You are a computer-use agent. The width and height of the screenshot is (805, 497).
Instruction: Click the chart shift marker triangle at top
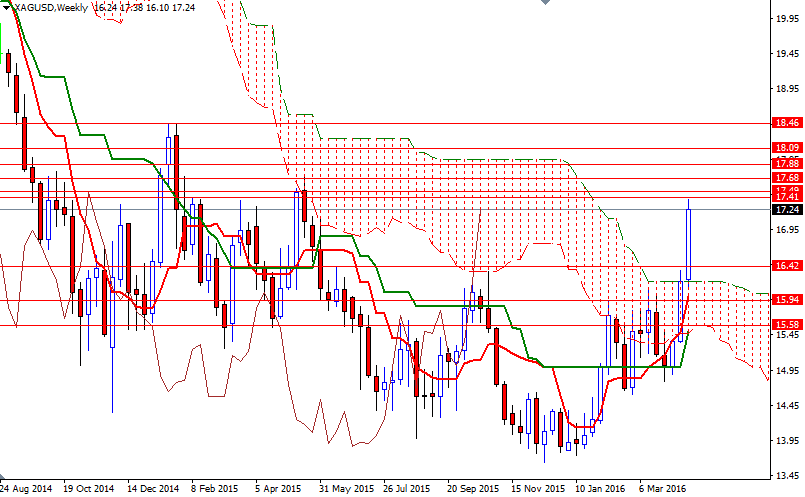click(545, 2)
